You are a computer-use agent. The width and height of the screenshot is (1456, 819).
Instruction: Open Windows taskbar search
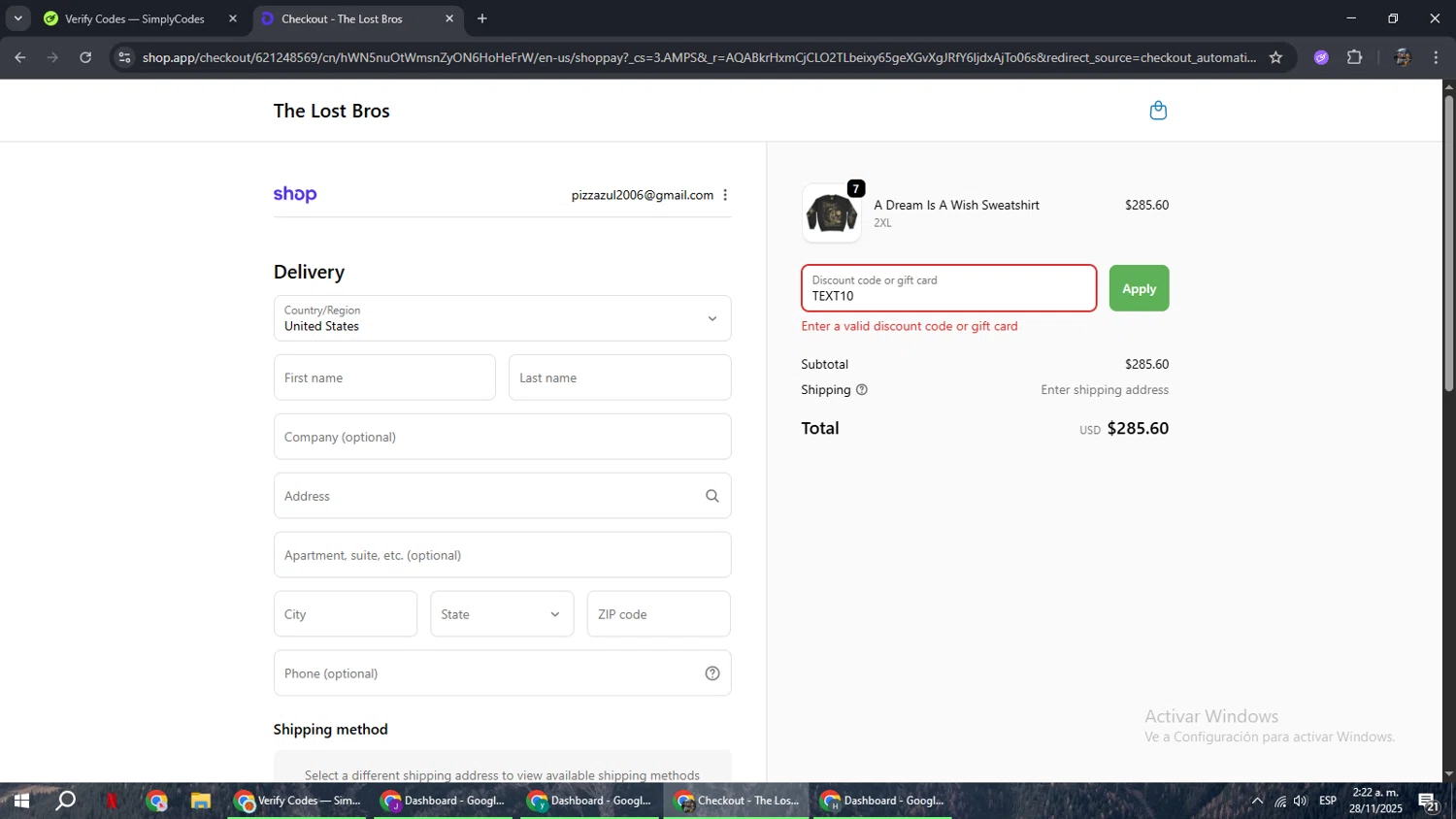point(66,801)
